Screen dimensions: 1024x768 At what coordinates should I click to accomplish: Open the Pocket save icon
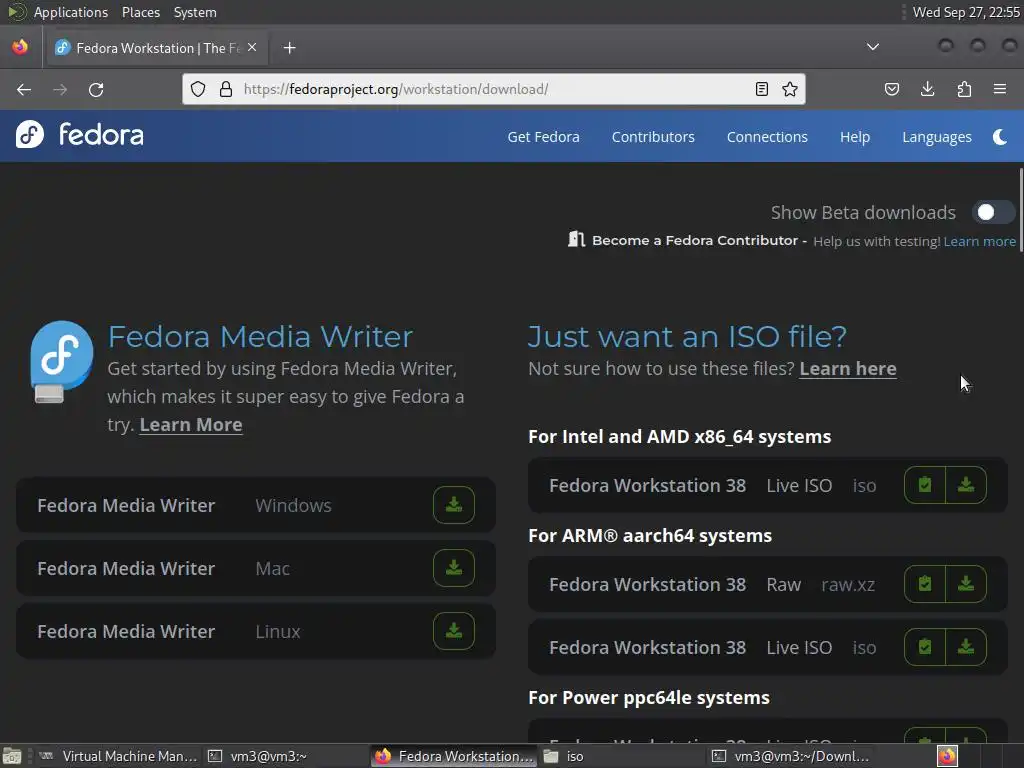891,89
